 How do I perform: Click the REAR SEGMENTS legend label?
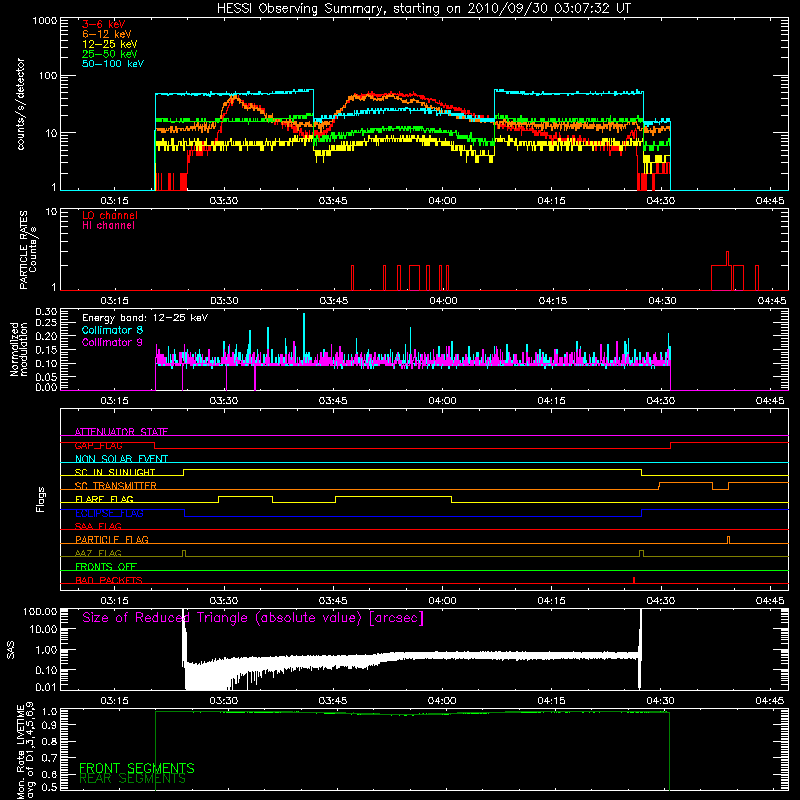click(x=132, y=779)
